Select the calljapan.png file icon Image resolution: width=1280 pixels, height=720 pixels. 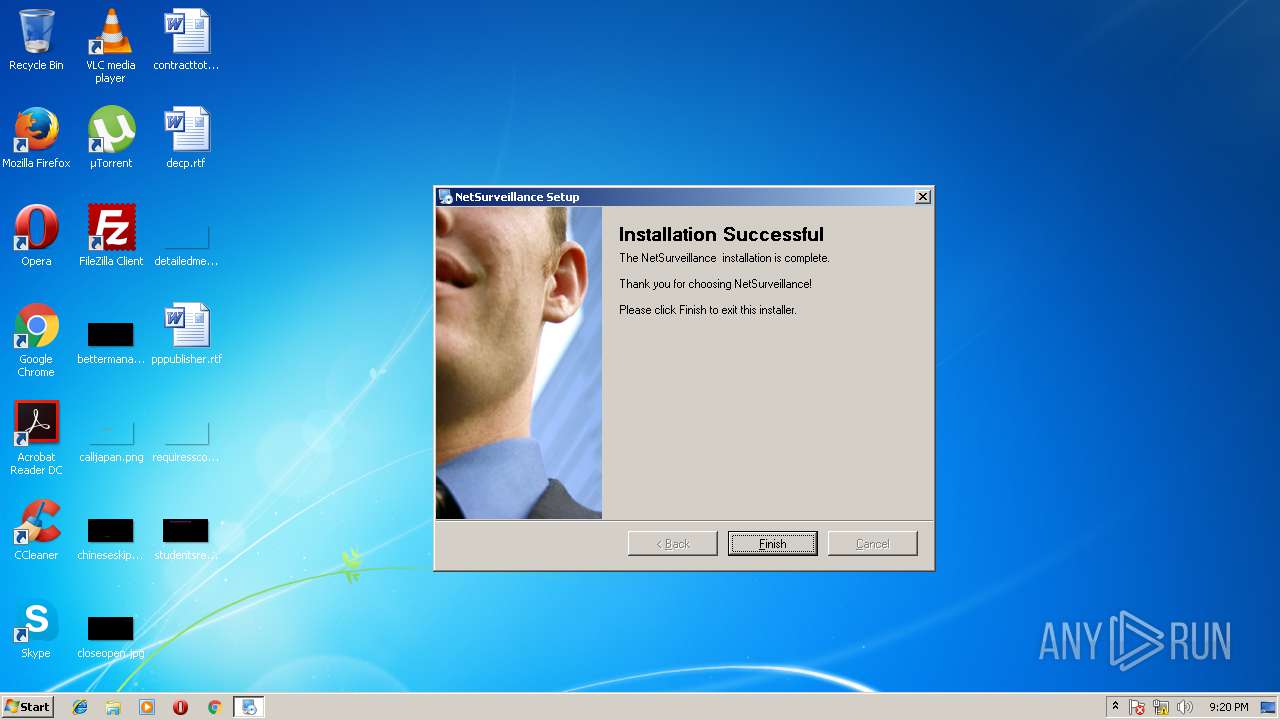tap(111, 442)
